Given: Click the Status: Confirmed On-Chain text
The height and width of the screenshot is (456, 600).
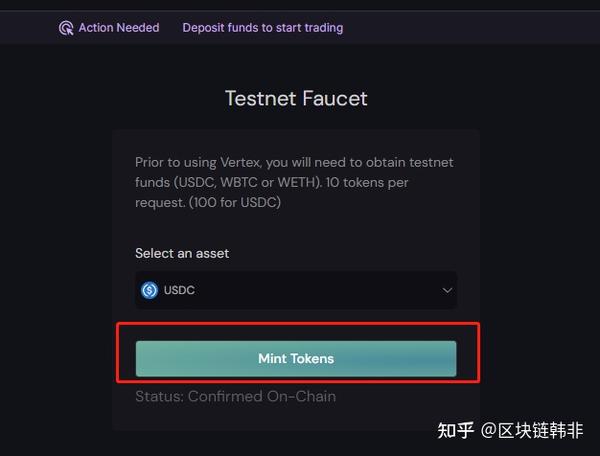Looking at the screenshot, I should pos(235,396).
